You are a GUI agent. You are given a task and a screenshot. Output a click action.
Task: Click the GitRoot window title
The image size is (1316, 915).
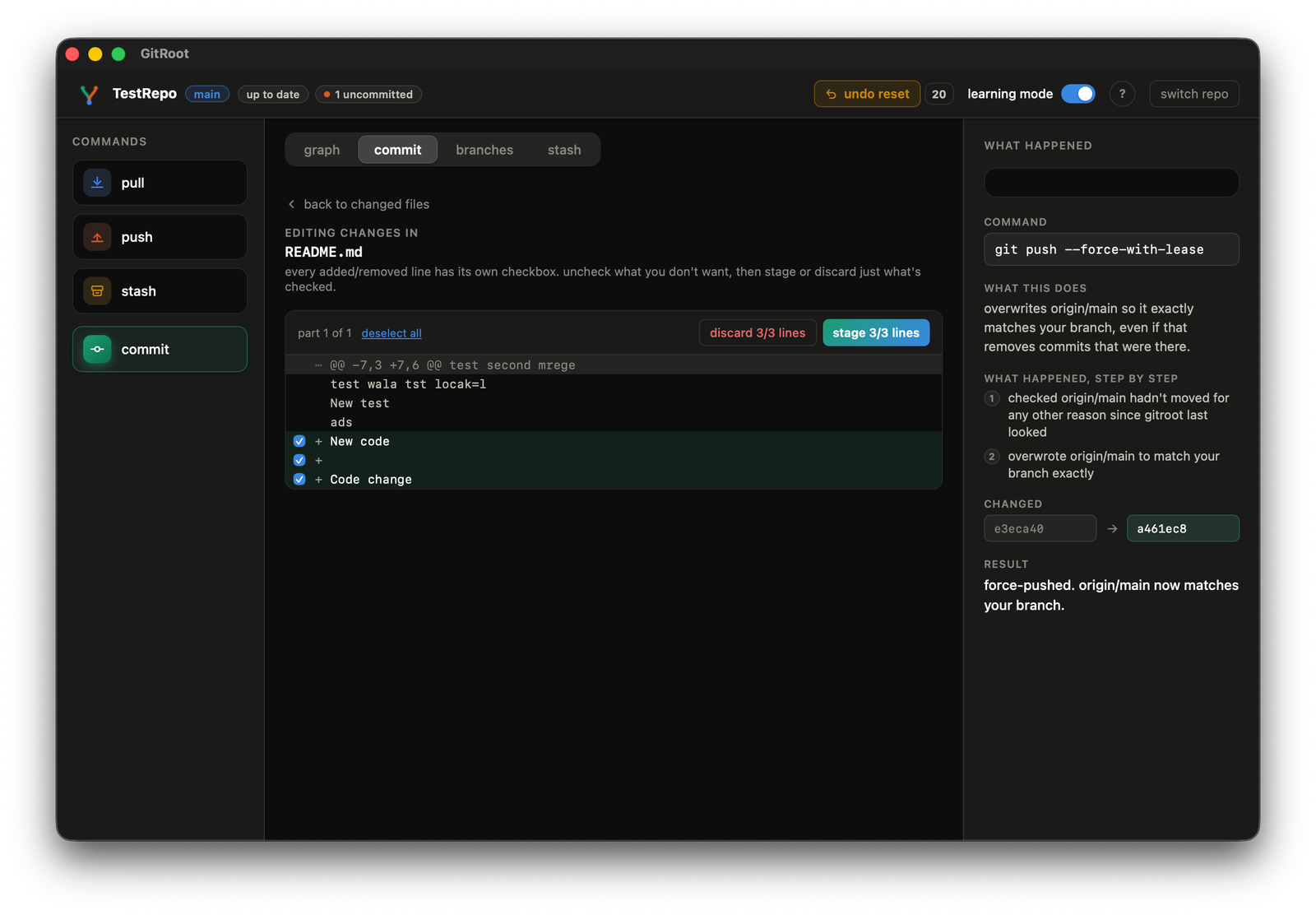164,53
